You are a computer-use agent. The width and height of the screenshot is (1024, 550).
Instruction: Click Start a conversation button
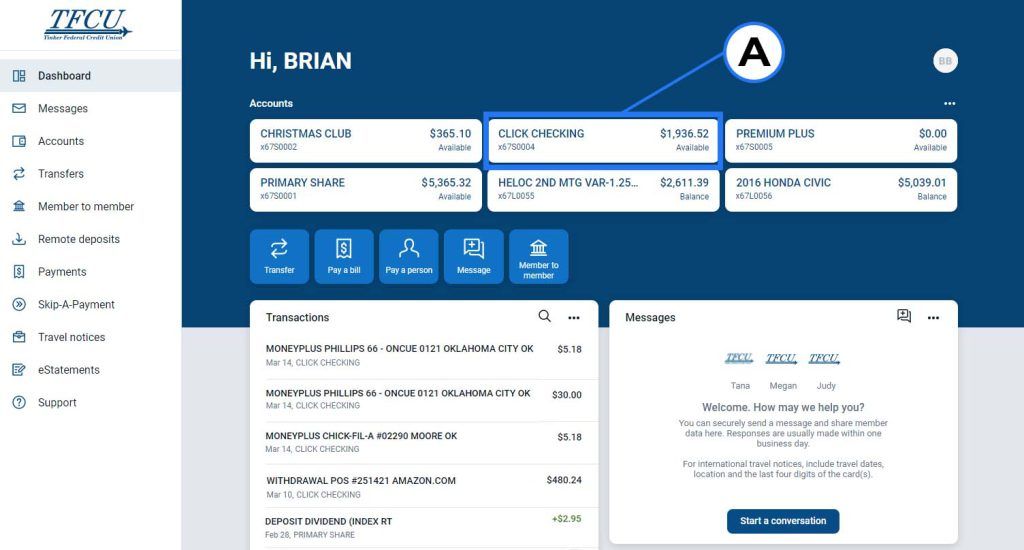[x=783, y=521]
